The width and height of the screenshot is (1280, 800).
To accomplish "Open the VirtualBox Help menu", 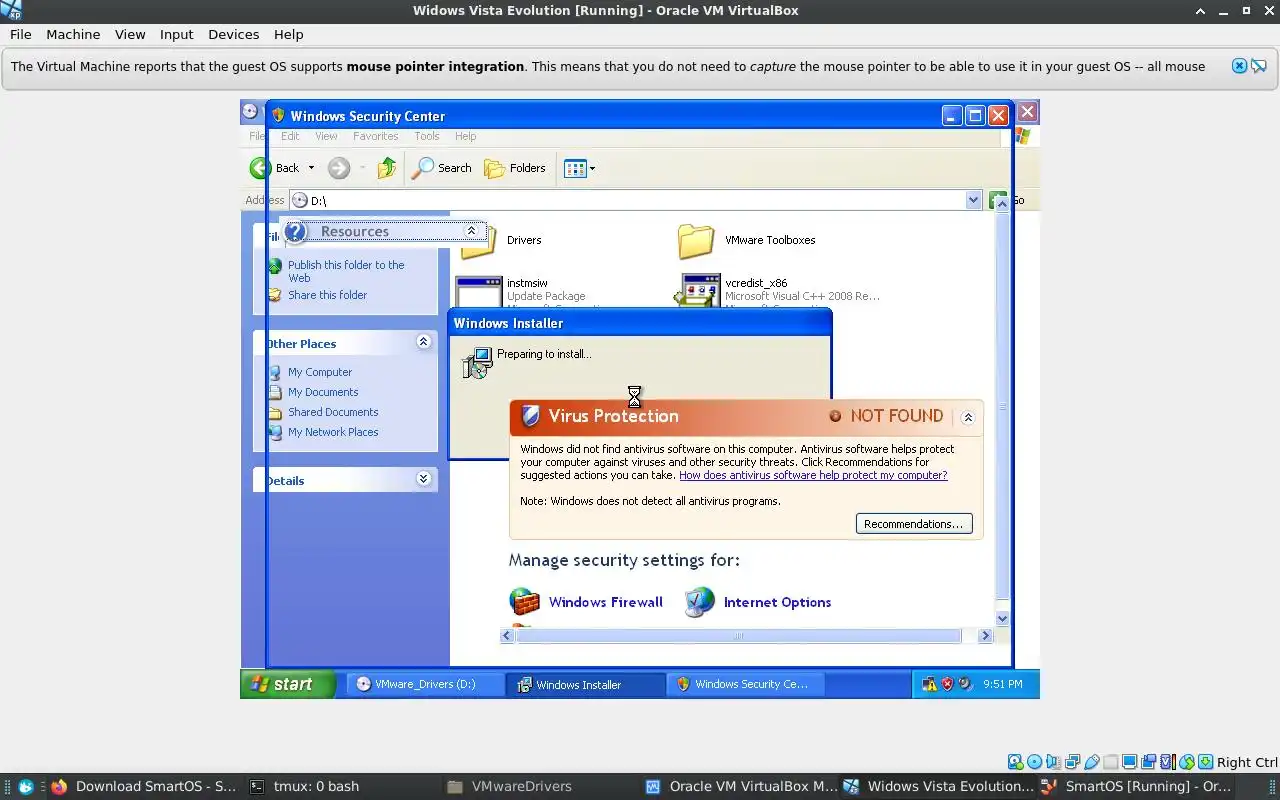I will click(x=288, y=34).
